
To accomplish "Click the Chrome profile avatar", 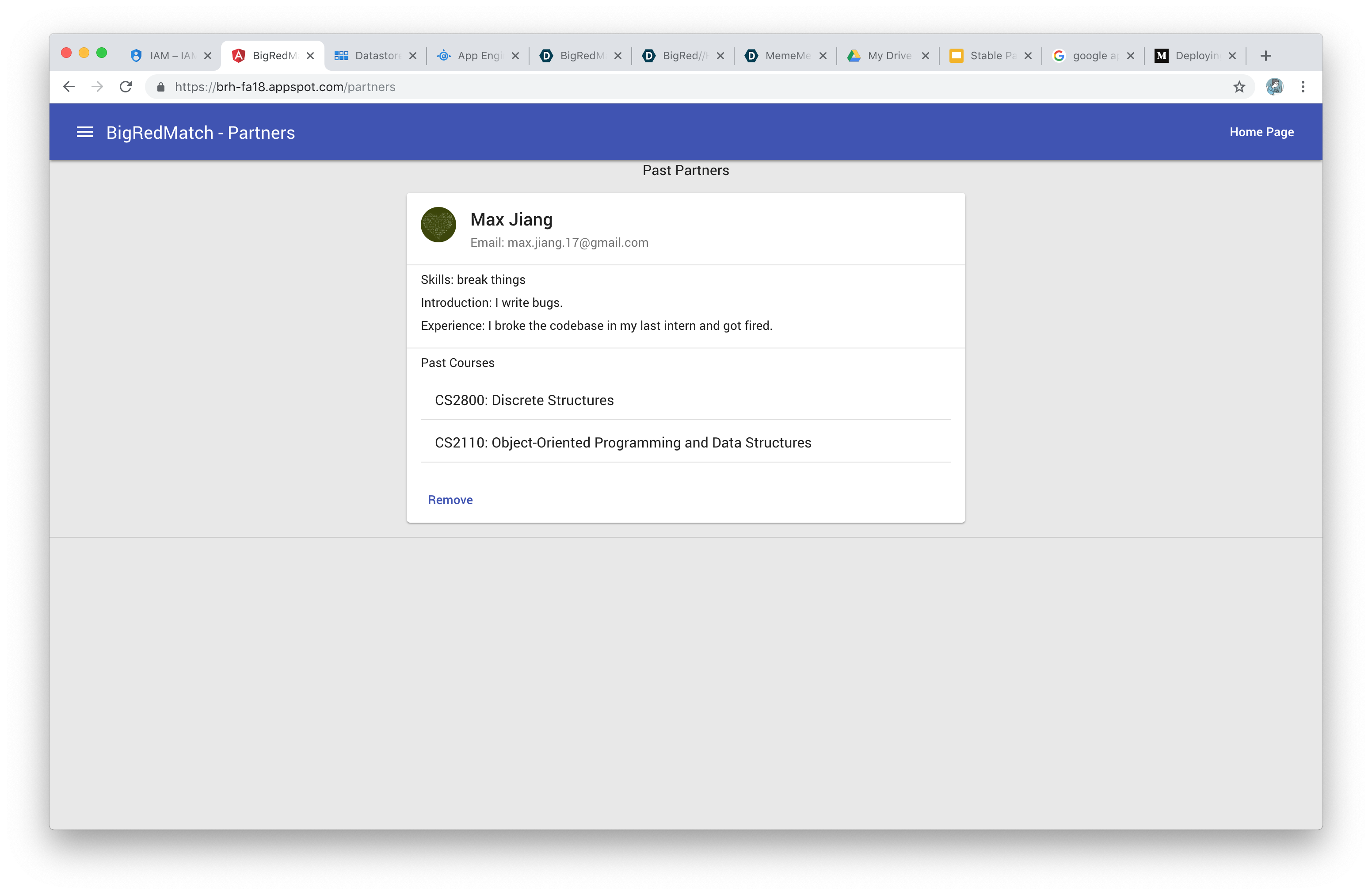I will (x=1274, y=87).
